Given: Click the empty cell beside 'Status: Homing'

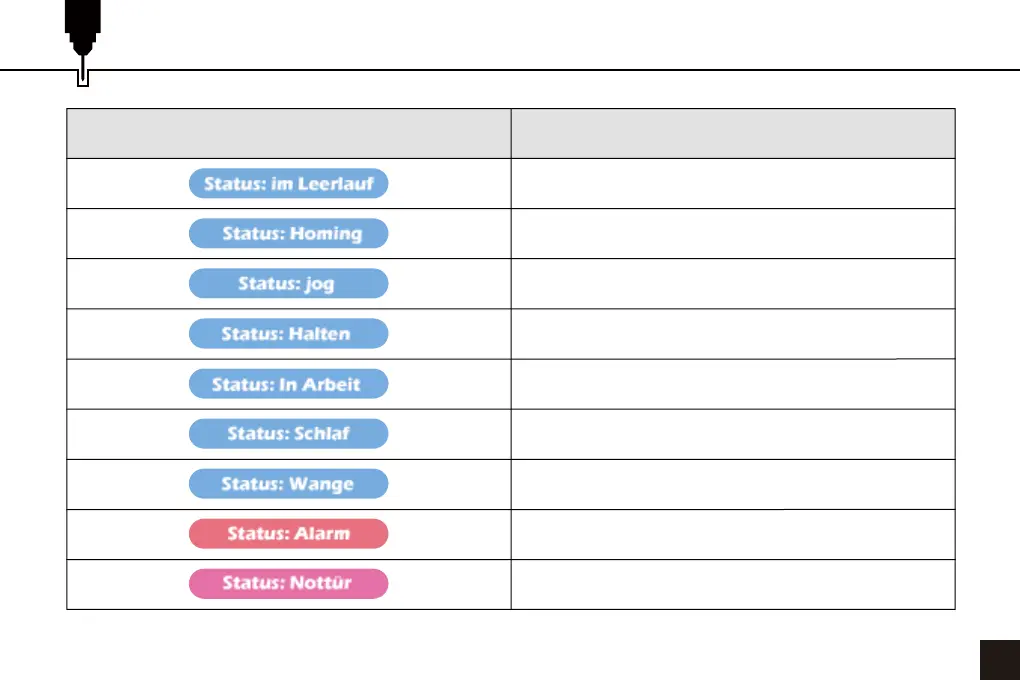Looking at the screenshot, I should (x=732, y=234).
